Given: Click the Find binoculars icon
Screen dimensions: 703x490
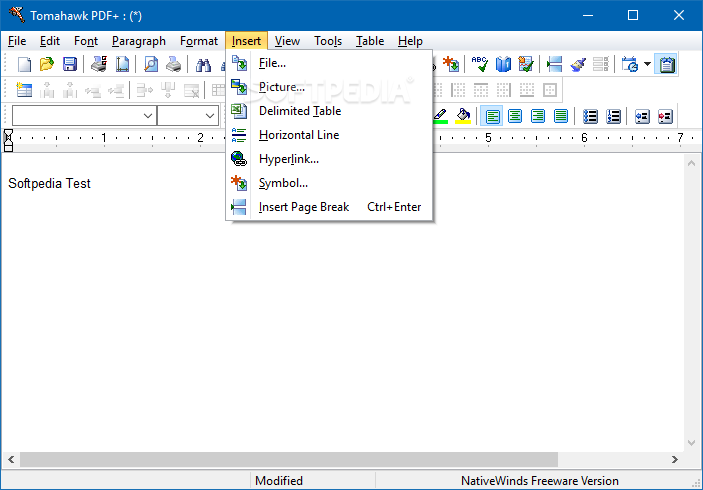Looking at the screenshot, I should pos(203,65).
